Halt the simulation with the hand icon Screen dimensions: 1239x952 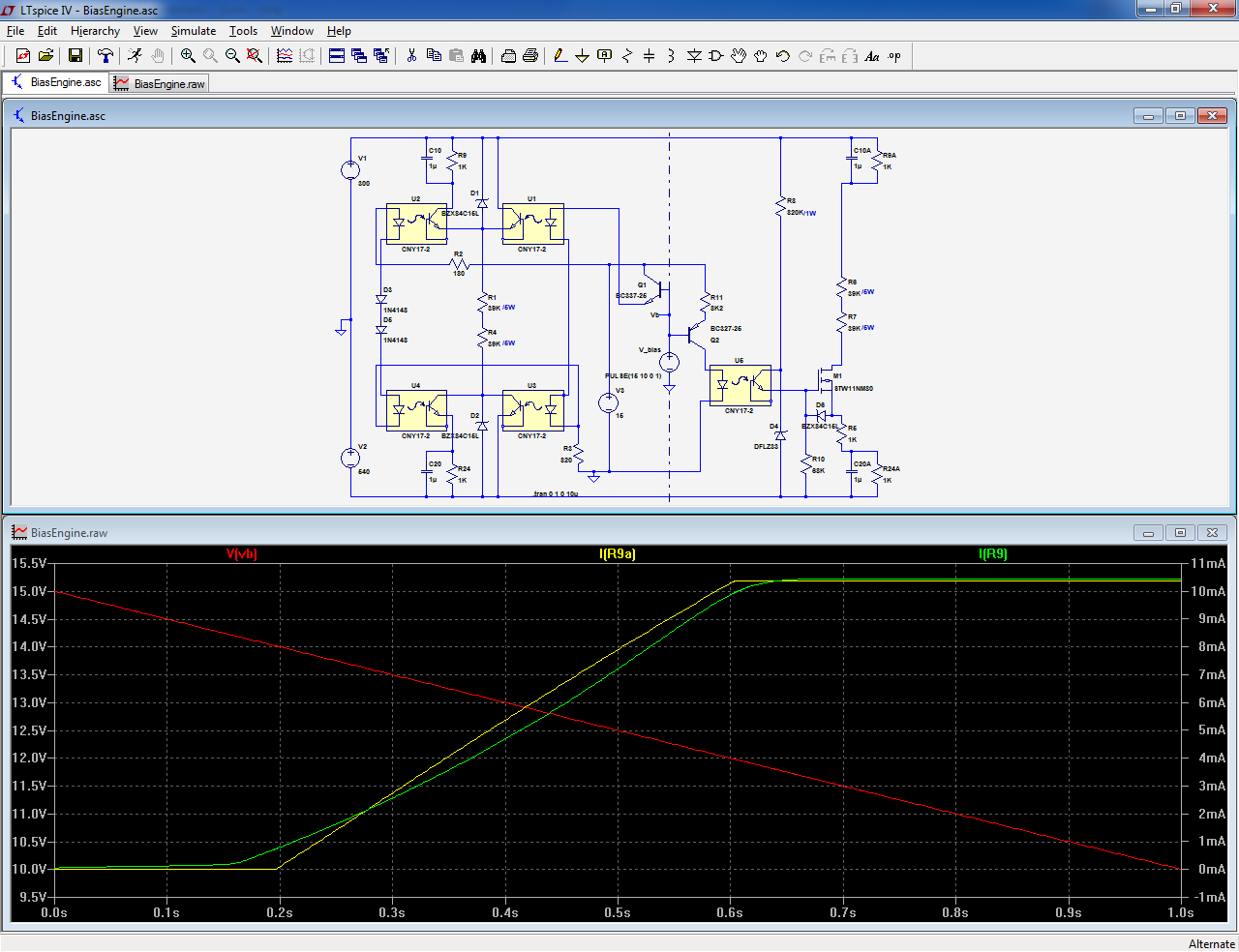(x=157, y=56)
